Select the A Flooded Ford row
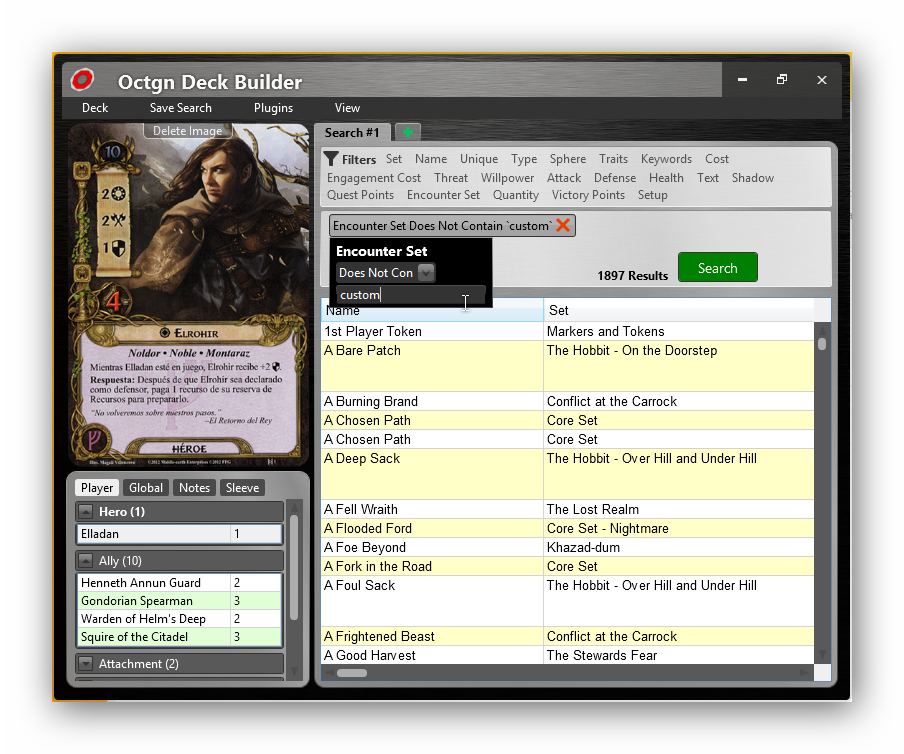Image resolution: width=904 pixels, height=754 pixels. tap(567, 528)
